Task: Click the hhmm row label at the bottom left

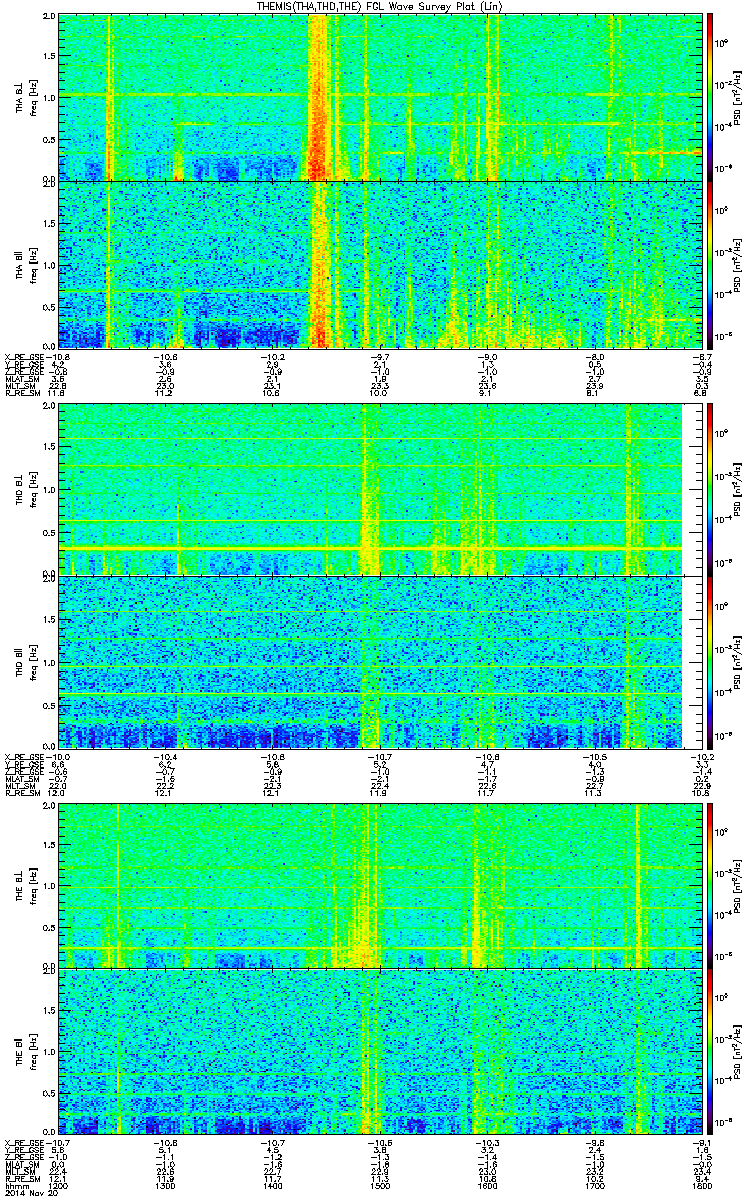Action: click(x=16, y=1187)
